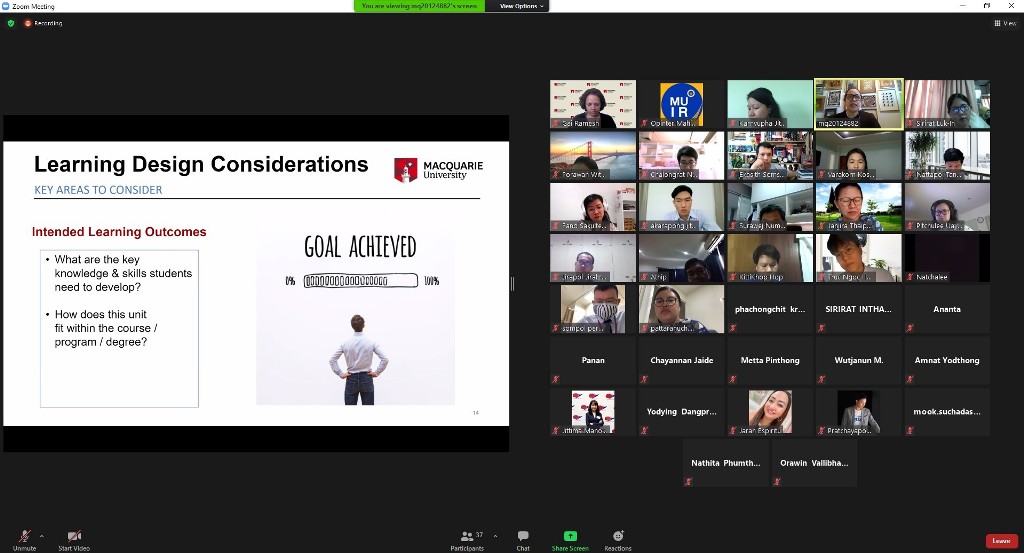Click the green Share Screen icon

(x=570, y=539)
